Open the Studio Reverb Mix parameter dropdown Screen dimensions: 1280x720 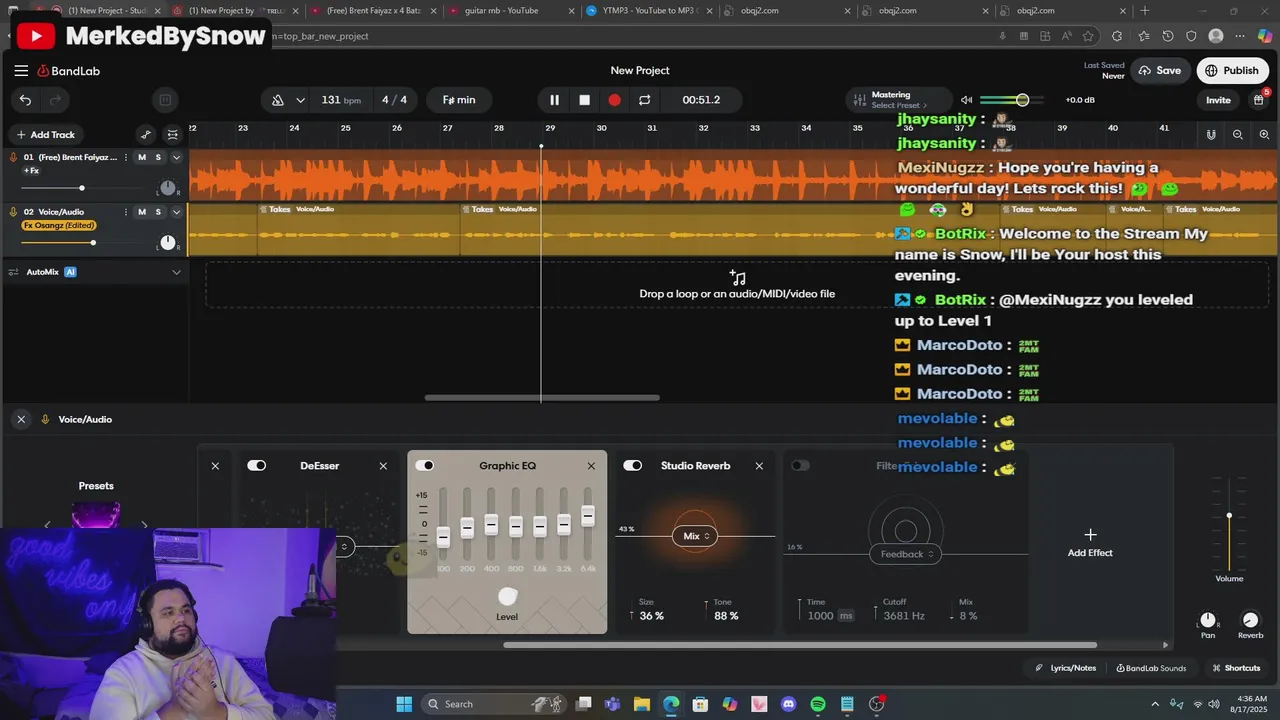coord(696,536)
